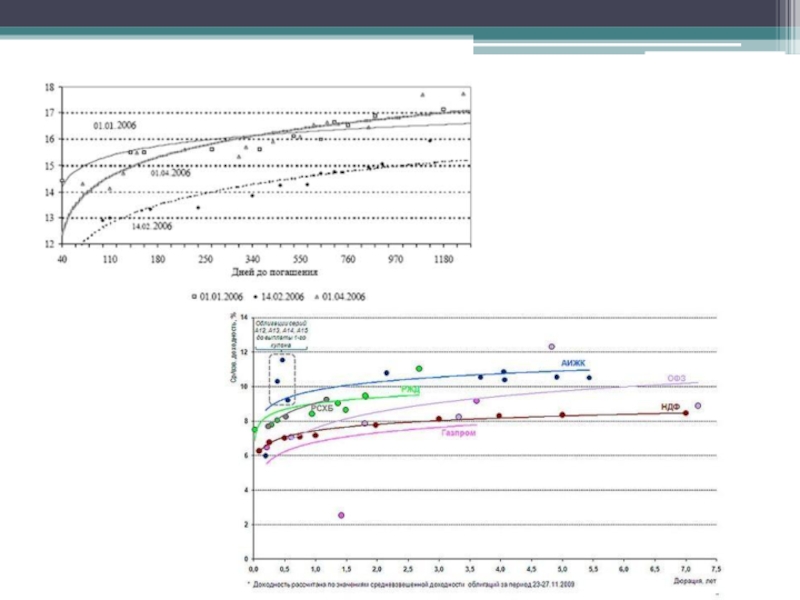This screenshot has height=600, width=800.
Task: Click the dot legend marker for 14.02.2006
Action: (256, 296)
